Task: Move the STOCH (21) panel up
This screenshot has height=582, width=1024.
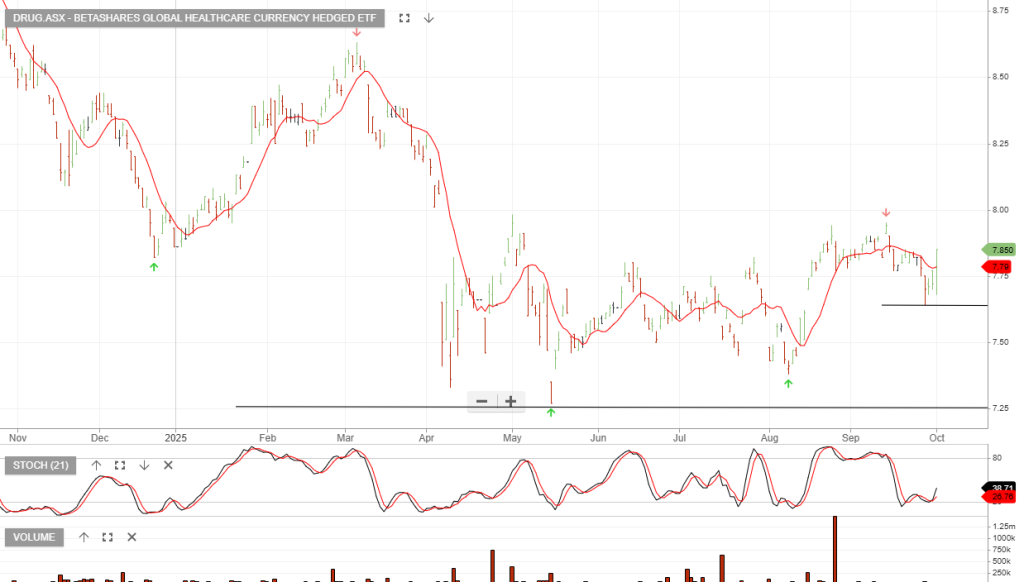Action: [x=97, y=465]
